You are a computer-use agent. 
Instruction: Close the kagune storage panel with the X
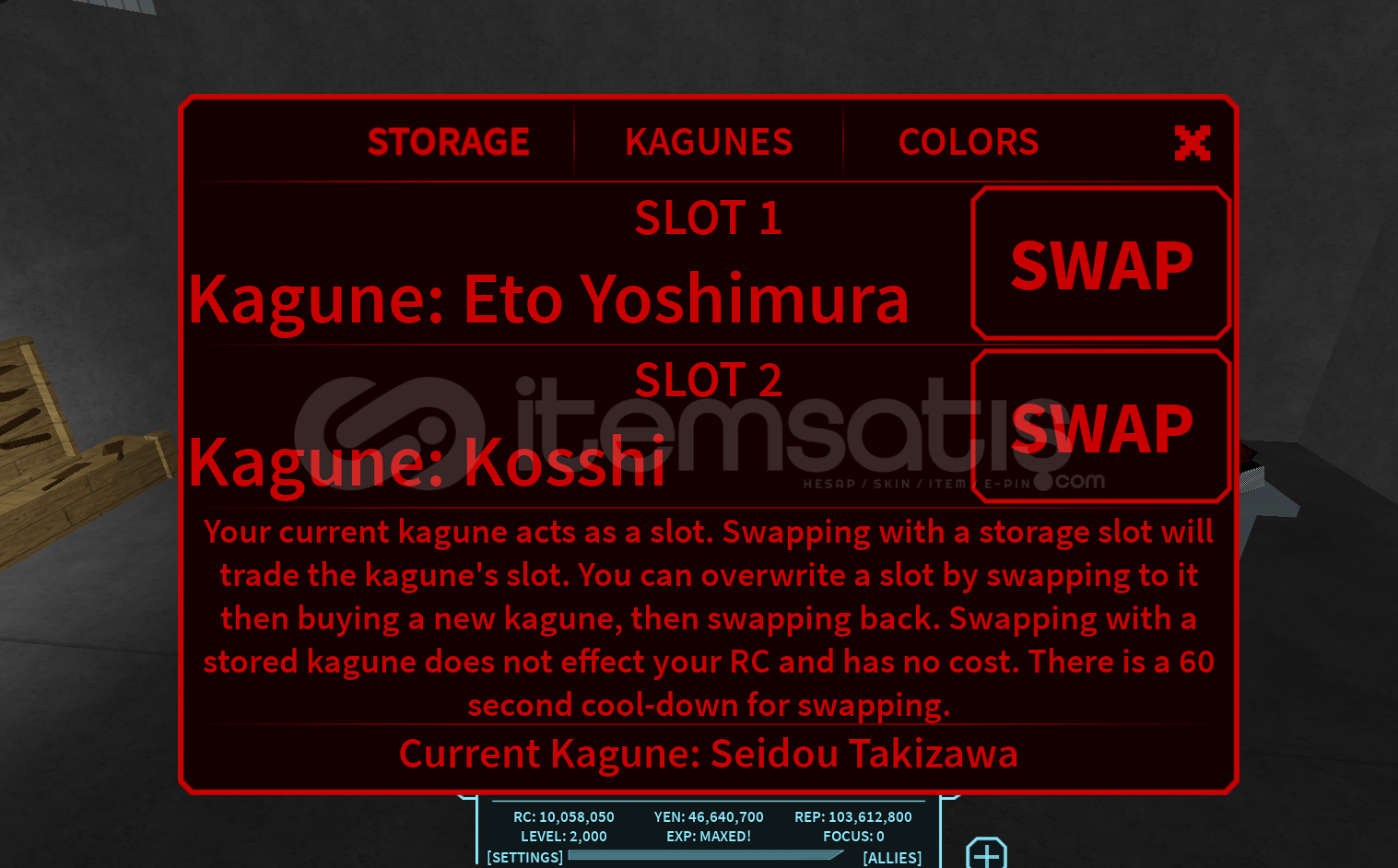1192,143
